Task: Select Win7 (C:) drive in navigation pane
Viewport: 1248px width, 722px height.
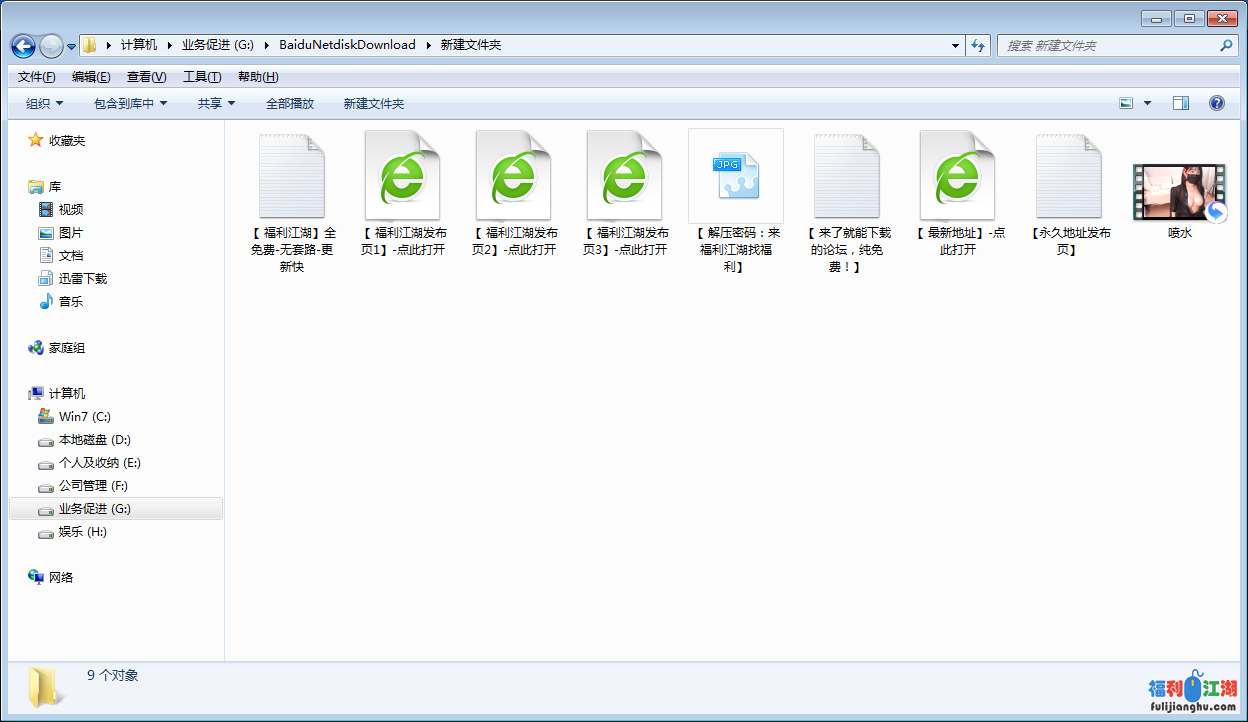Action: tap(84, 416)
